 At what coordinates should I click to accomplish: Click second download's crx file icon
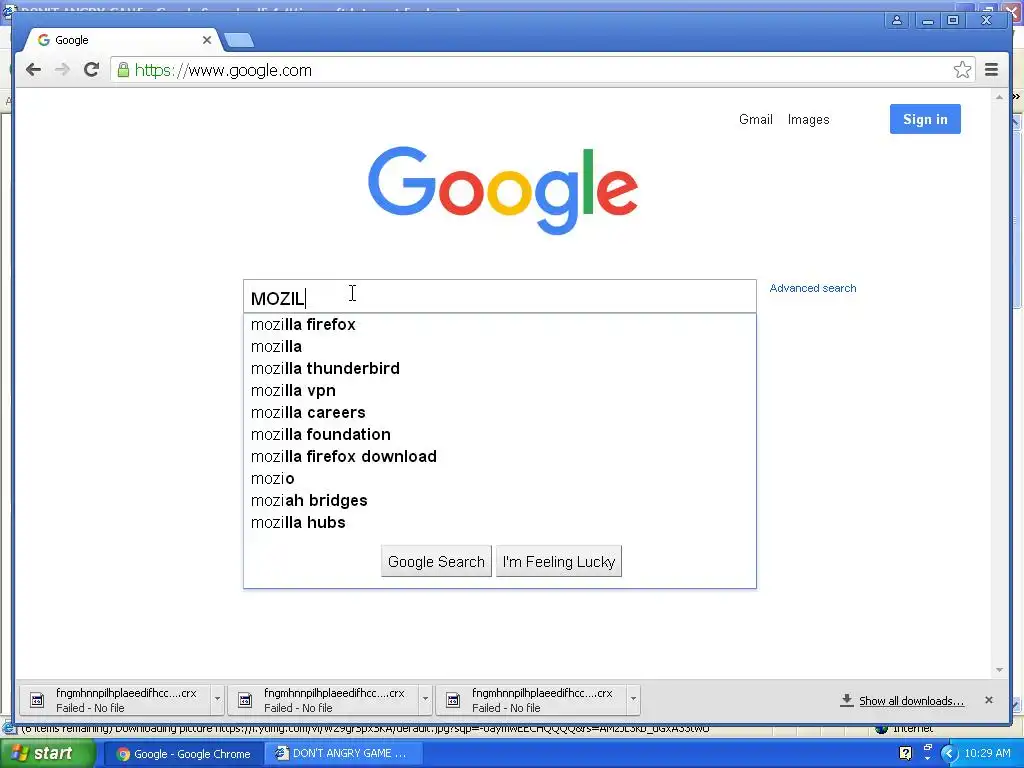pos(245,701)
